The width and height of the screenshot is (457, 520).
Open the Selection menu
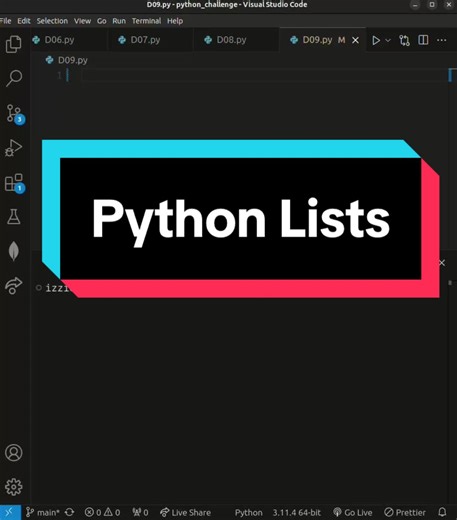click(x=52, y=21)
